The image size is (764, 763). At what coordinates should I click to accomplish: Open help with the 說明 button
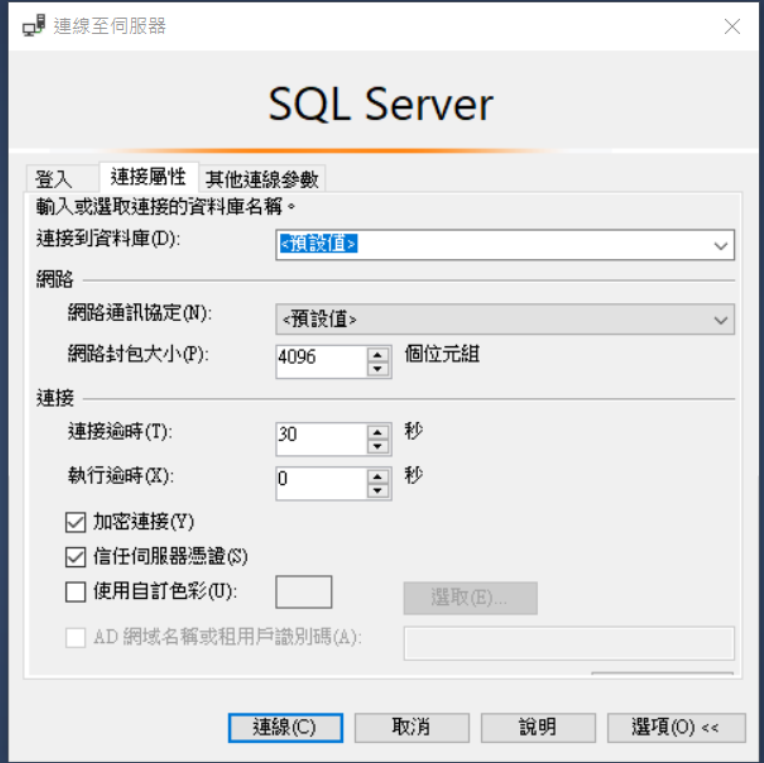[538, 727]
